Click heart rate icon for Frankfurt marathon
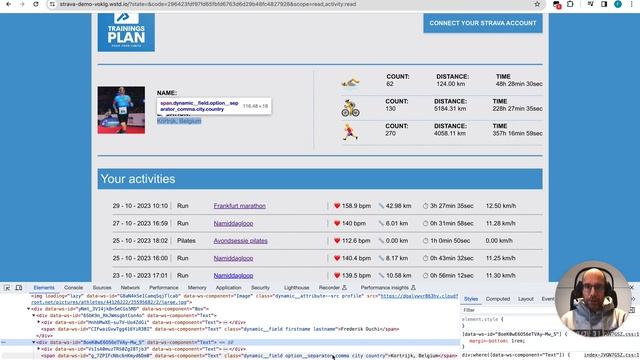The height and width of the screenshot is (360, 640). 337,206
